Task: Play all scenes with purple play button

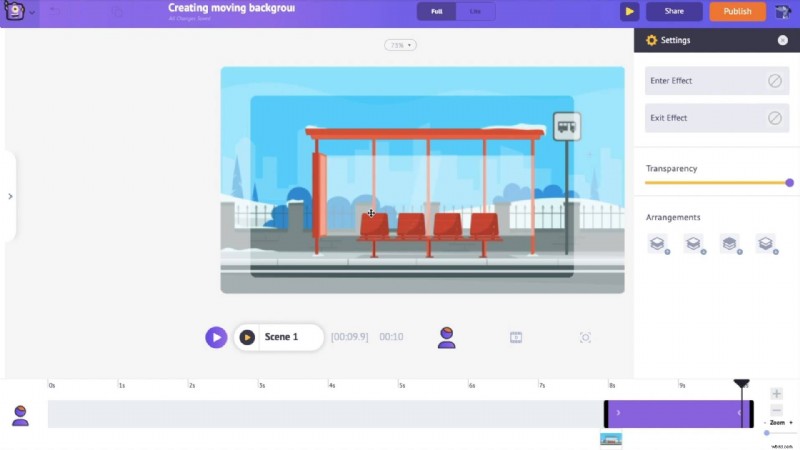Action: (x=216, y=337)
